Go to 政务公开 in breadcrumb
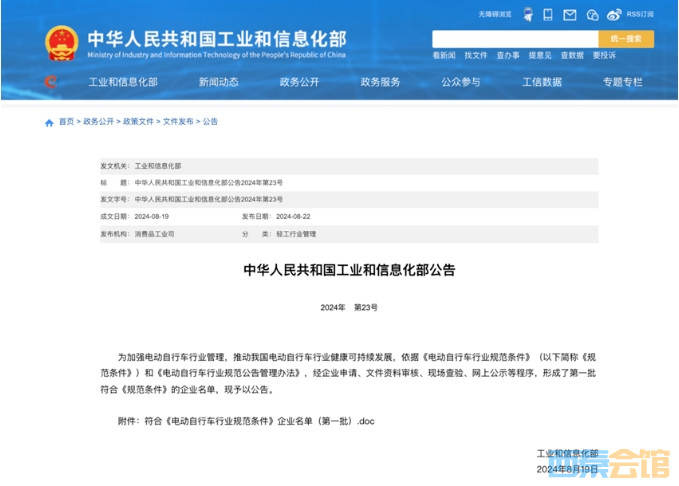Viewport: 679px width, 486px height. click(98, 122)
